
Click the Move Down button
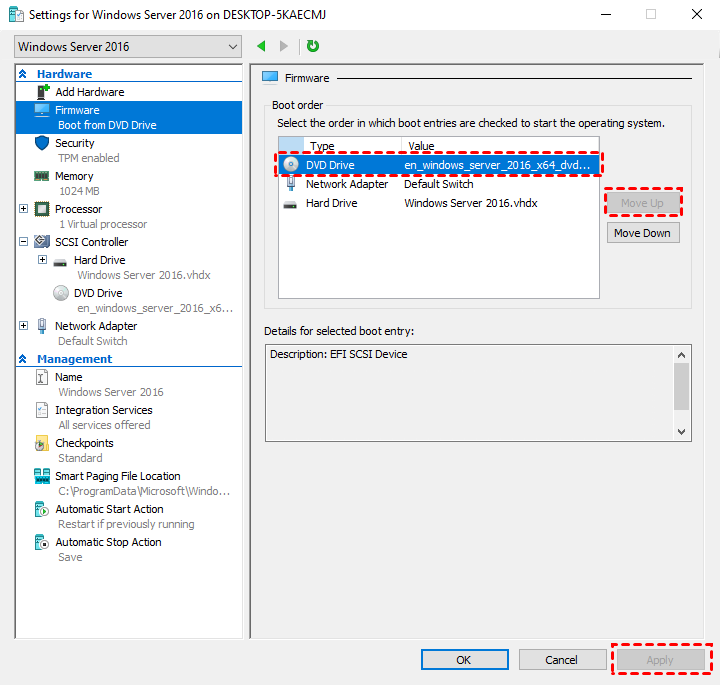642,233
